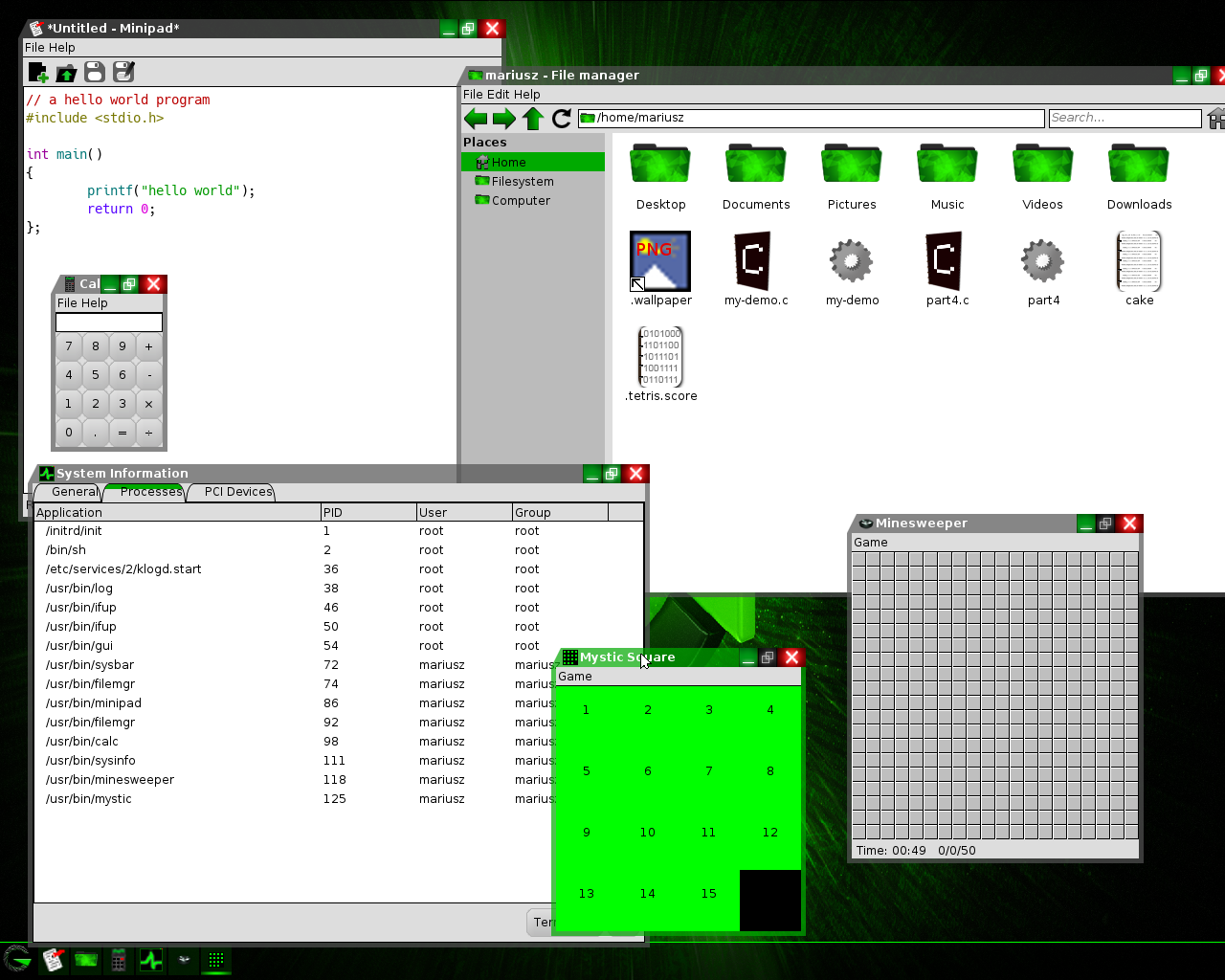
Task: Go back using the file manager's left arrow
Action: pos(476,118)
